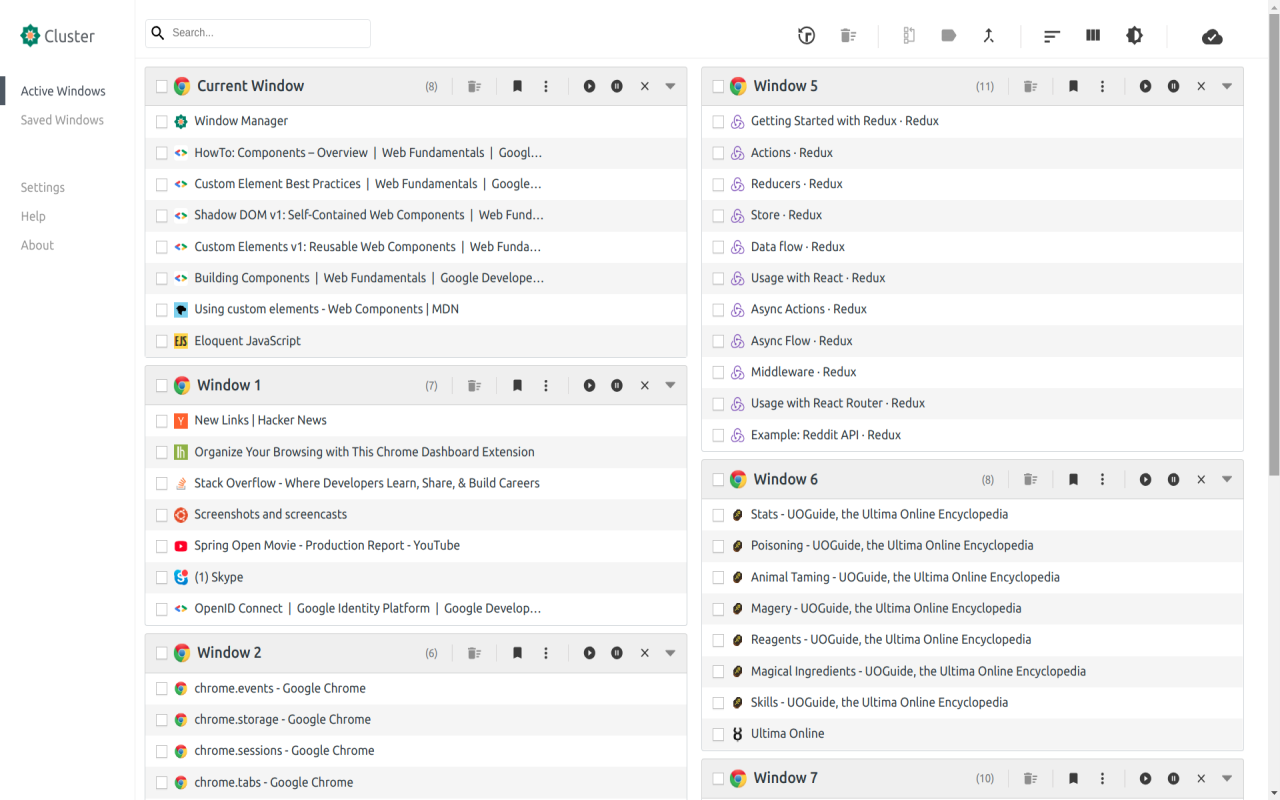The height and width of the screenshot is (800, 1280).
Task: Click the undo/restore icon in the toolbar
Action: 806,35
